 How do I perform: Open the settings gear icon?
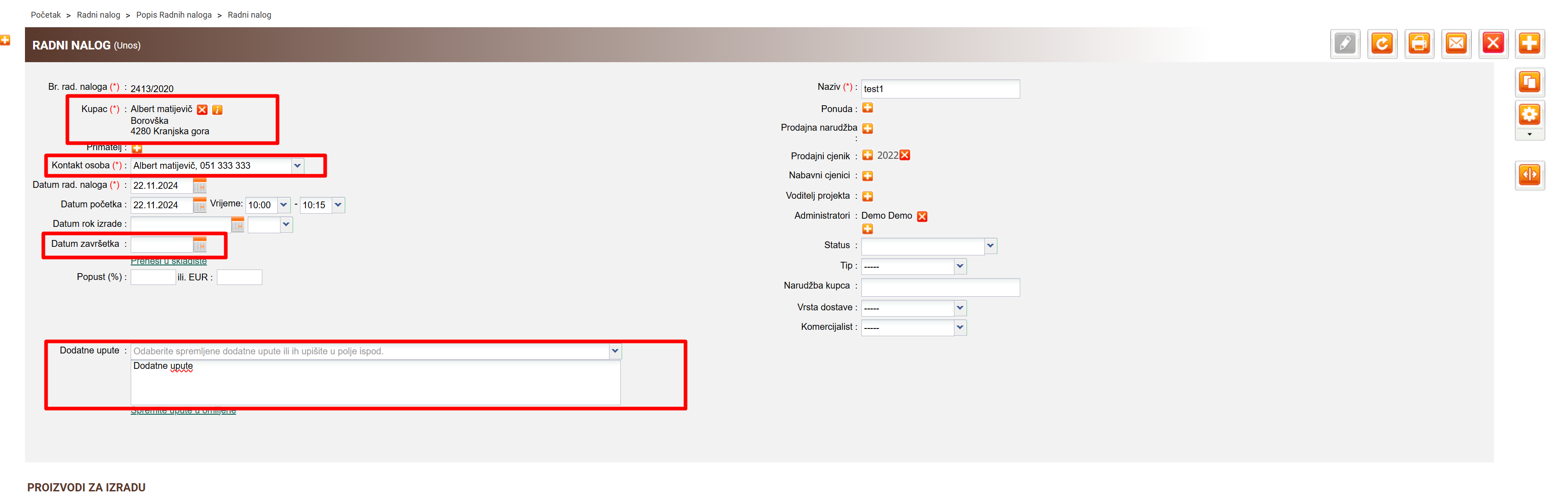pos(1529,114)
